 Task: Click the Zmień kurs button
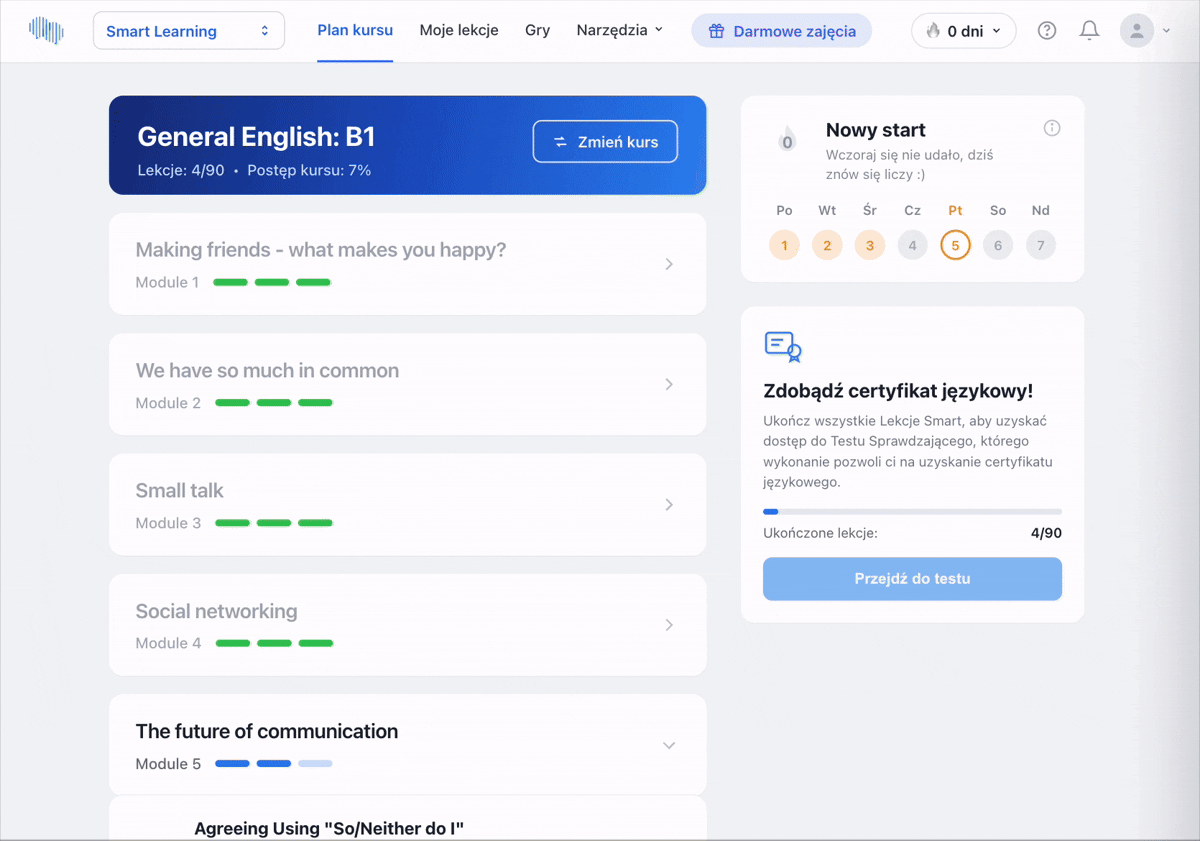coord(605,142)
